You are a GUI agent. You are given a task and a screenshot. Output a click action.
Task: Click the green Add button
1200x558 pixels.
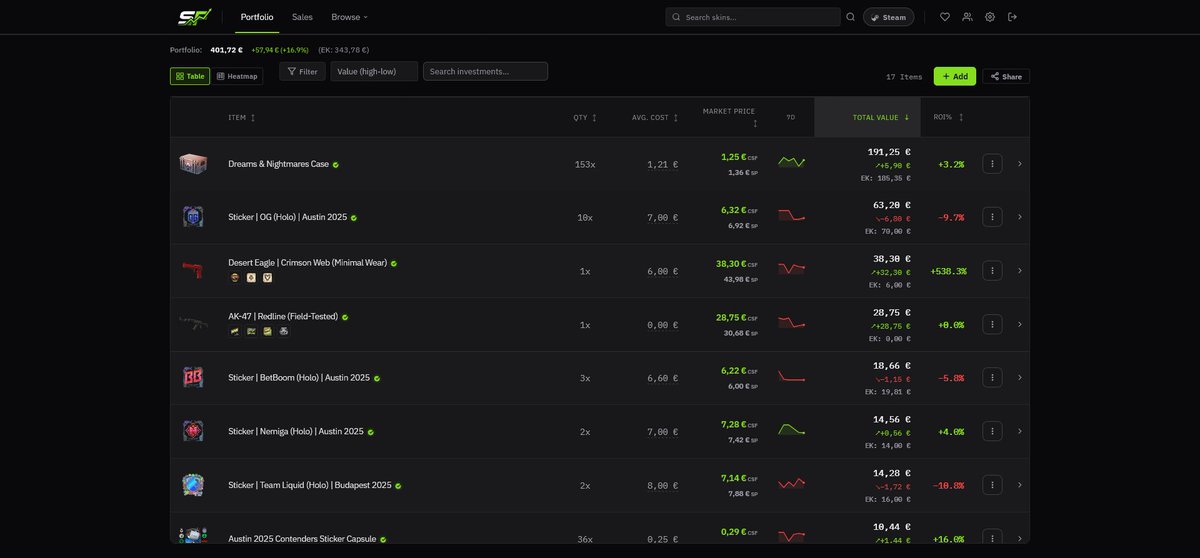(x=955, y=76)
